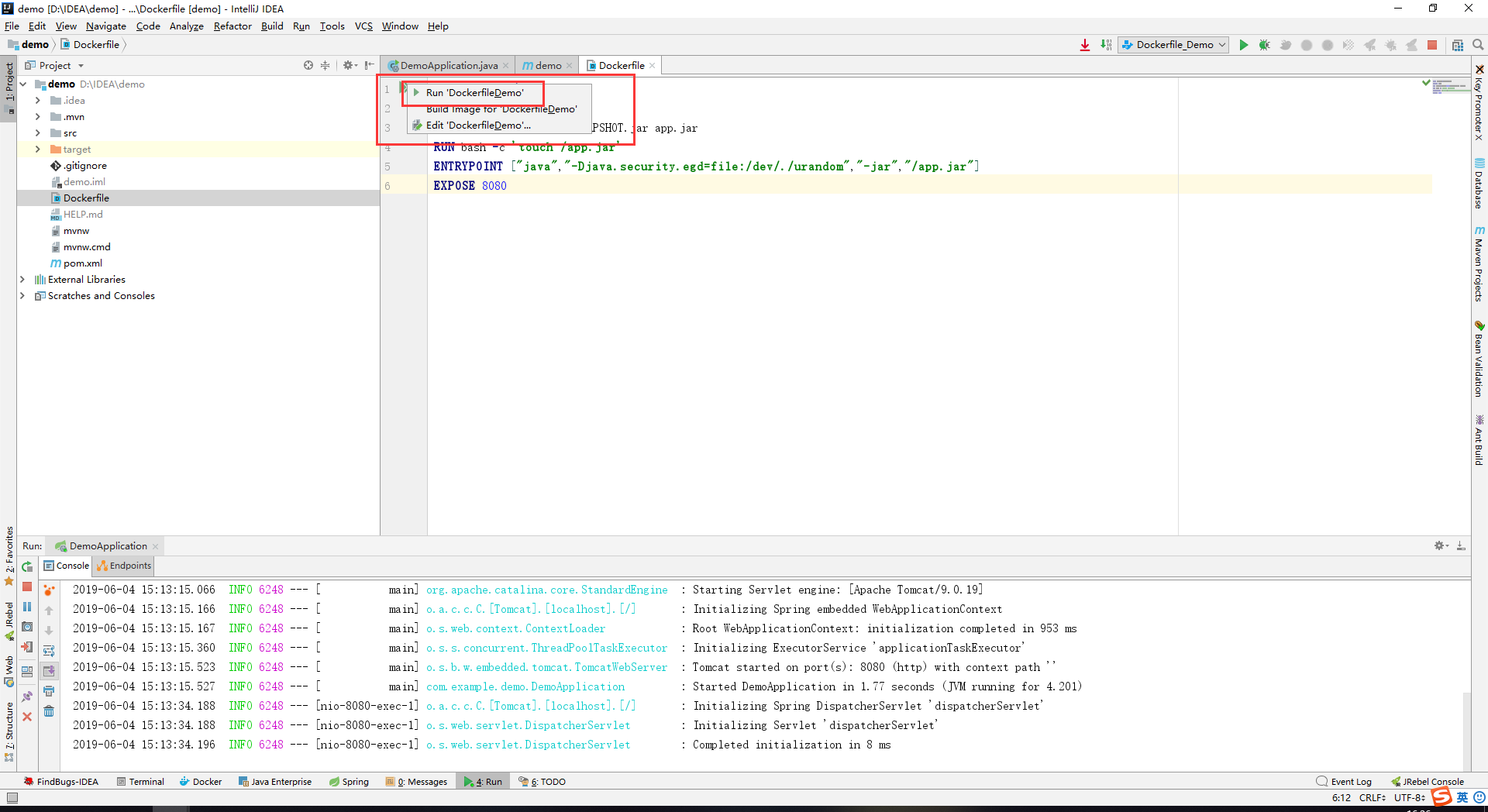Open the VCS menu
Image resolution: width=1488 pixels, height=812 pixels.
363,26
